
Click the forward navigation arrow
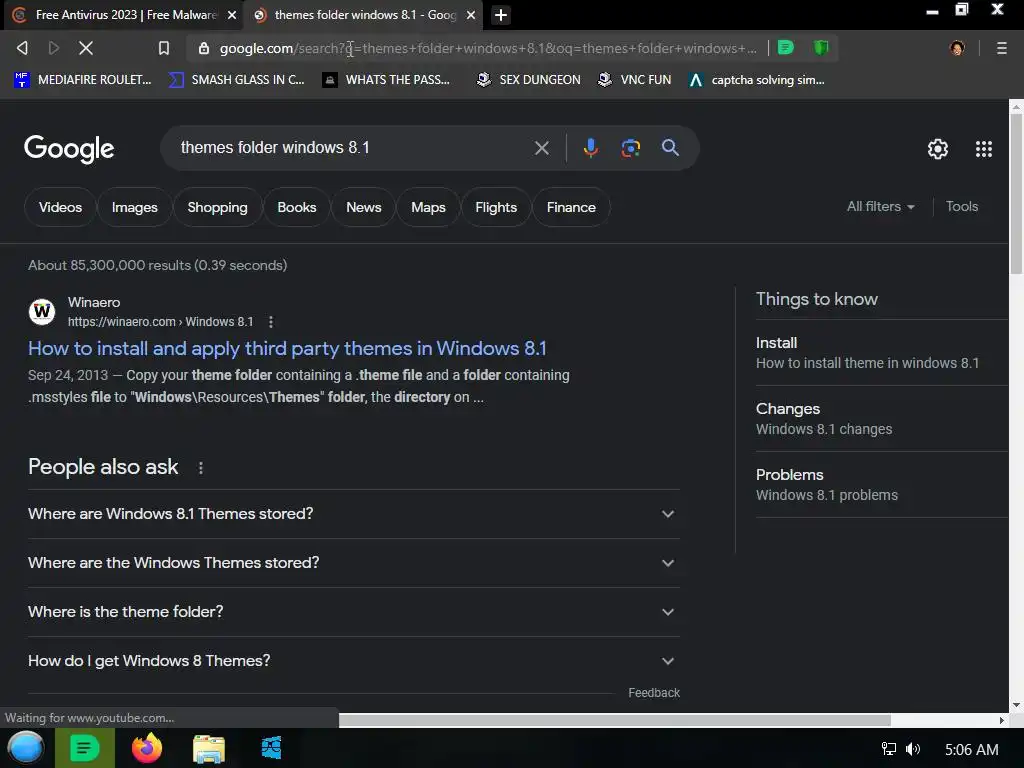[54, 48]
